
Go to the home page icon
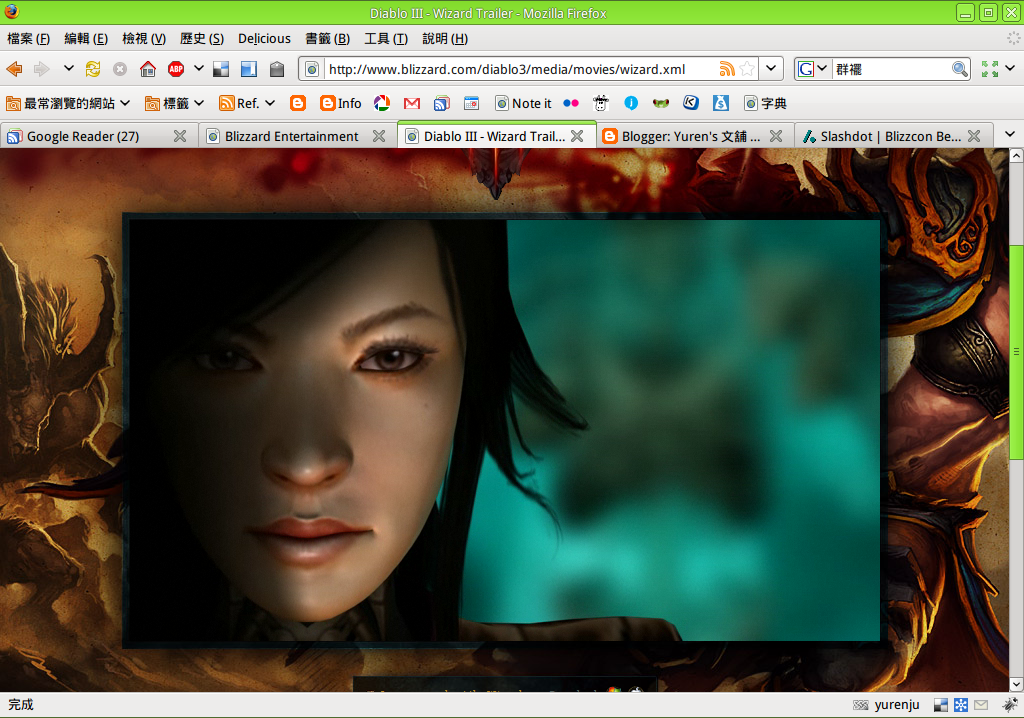click(x=148, y=69)
